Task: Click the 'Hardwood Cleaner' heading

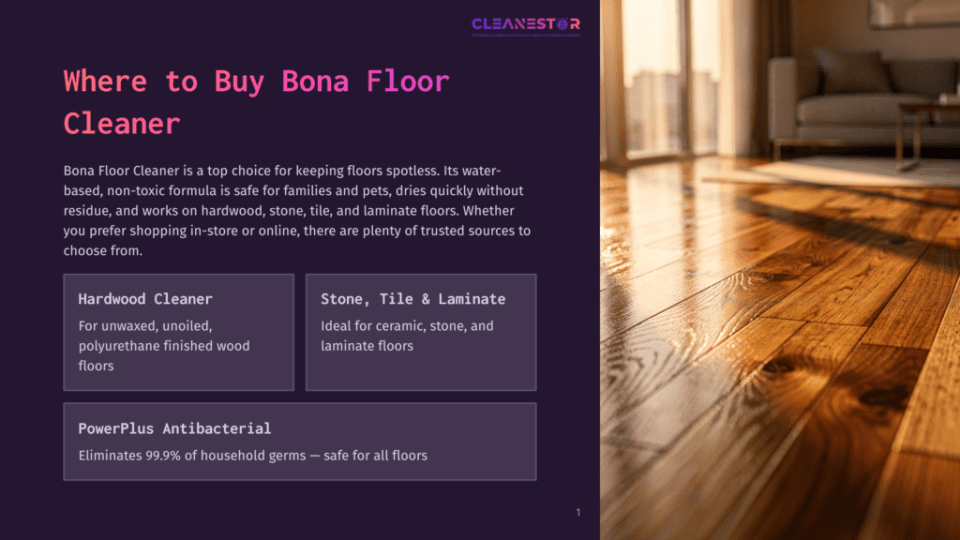Action: [145, 299]
